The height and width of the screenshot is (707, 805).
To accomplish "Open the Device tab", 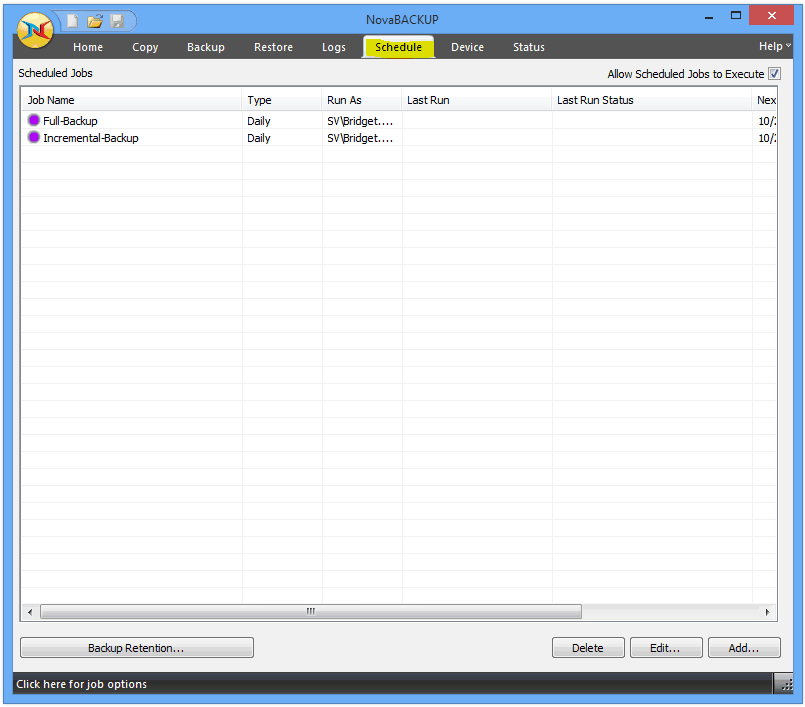I will pos(467,47).
